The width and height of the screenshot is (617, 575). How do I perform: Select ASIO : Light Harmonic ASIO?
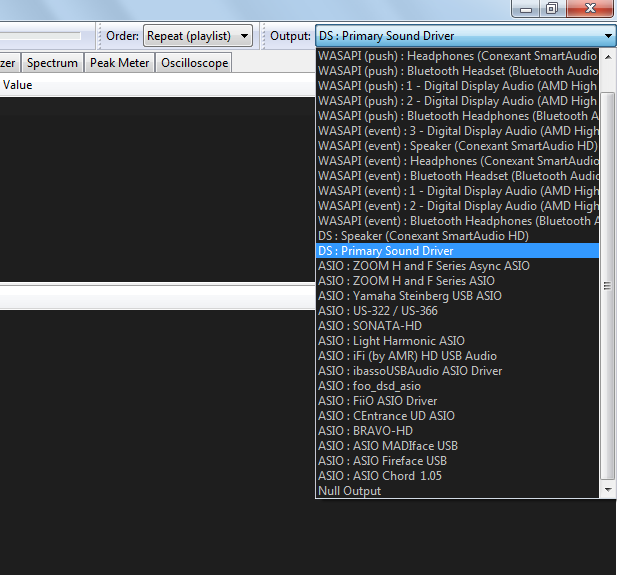tap(458, 340)
